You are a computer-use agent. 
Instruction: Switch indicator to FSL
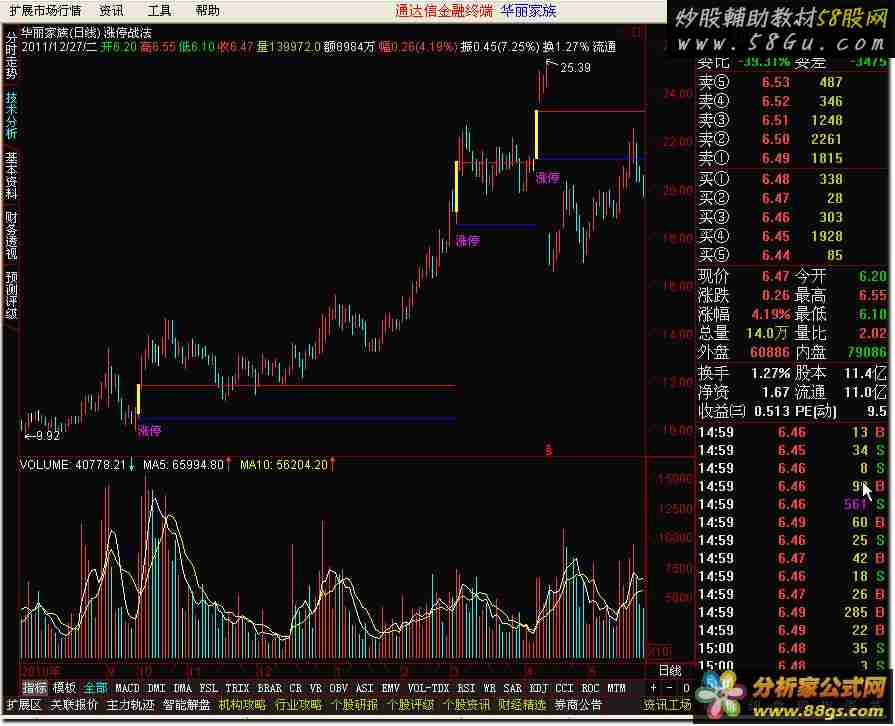[208, 688]
